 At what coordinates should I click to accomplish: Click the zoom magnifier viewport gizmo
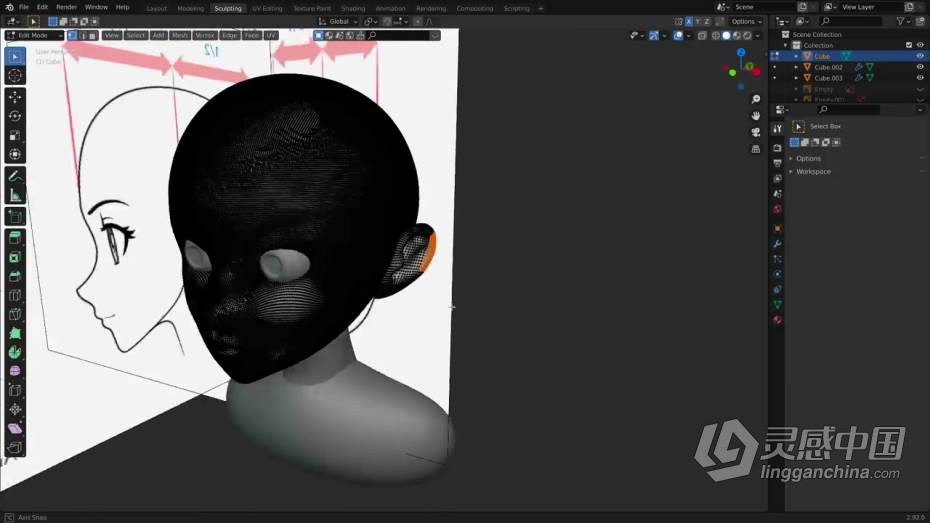756,99
